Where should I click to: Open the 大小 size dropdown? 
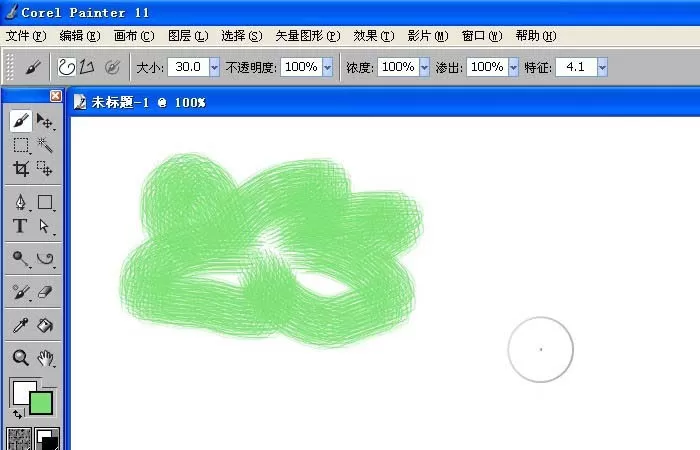click(214, 67)
